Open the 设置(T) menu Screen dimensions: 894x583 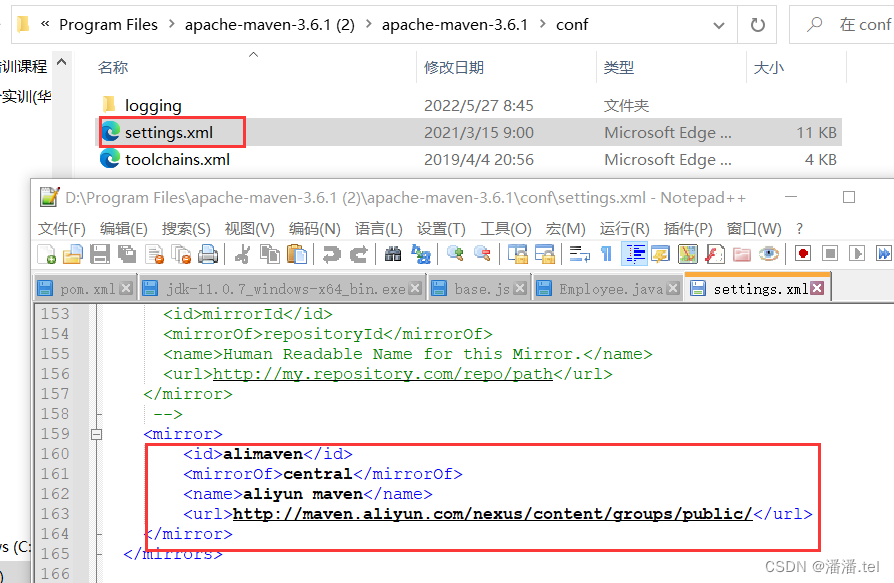pos(441,229)
